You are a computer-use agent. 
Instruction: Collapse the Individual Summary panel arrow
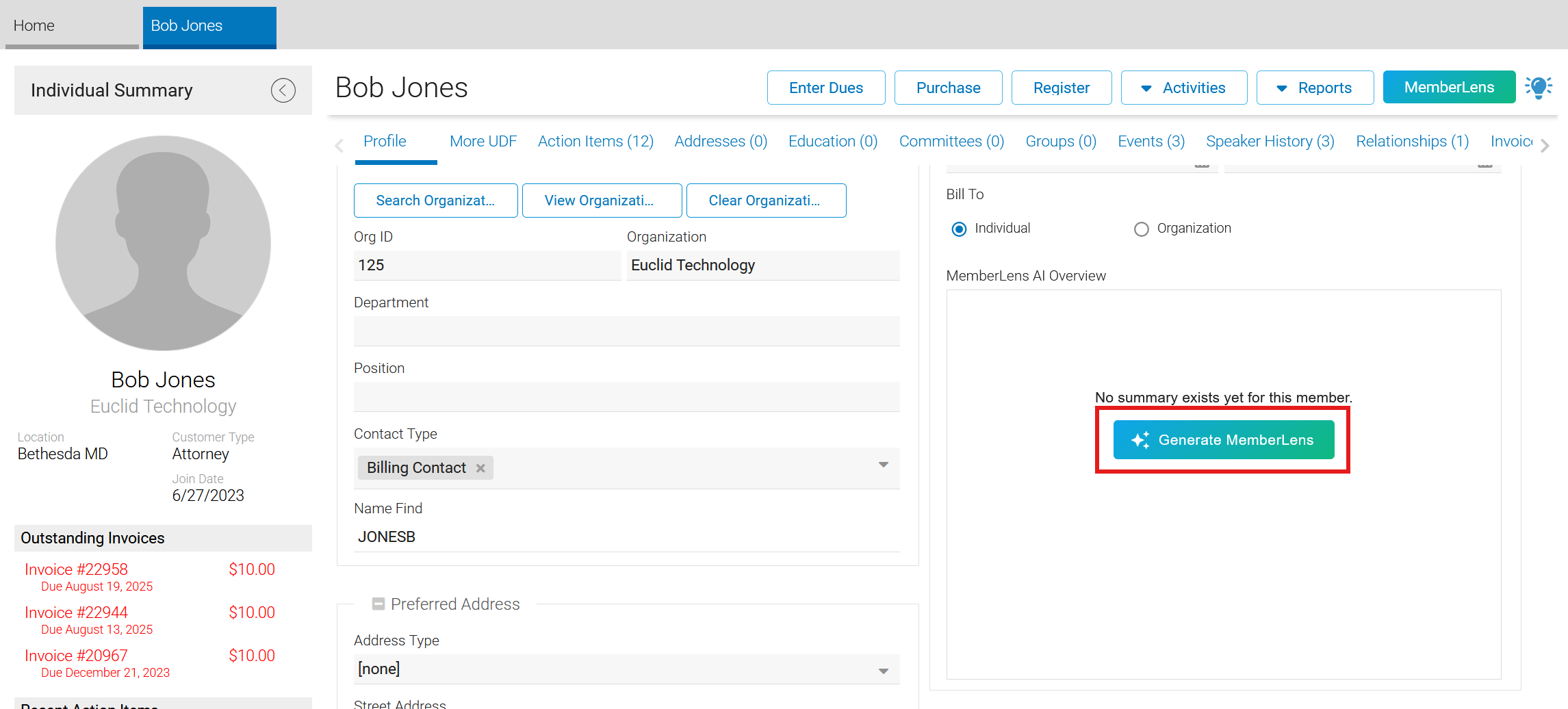pyautogui.click(x=283, y=90)
